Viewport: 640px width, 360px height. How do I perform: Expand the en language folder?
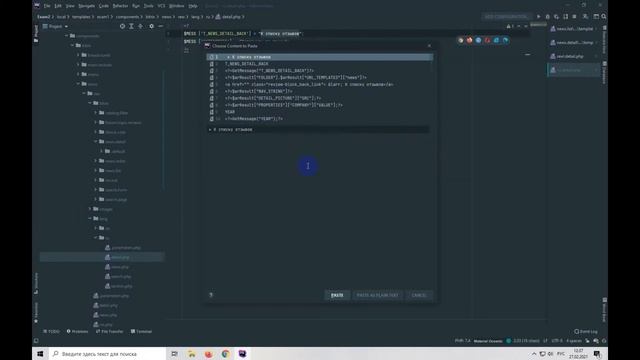pyautogui.click(x=96, y=228)
